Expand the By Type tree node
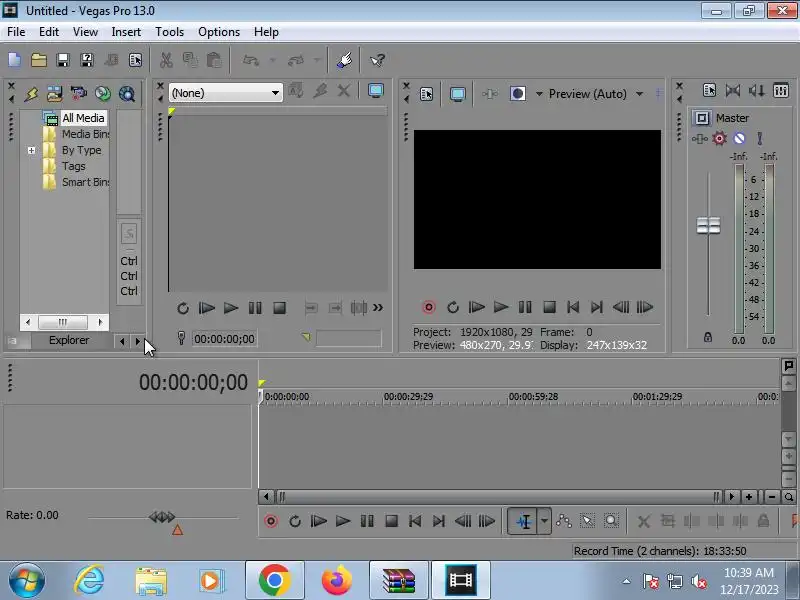This screenshot has height=600, width=800. click(x=32, y=151)
